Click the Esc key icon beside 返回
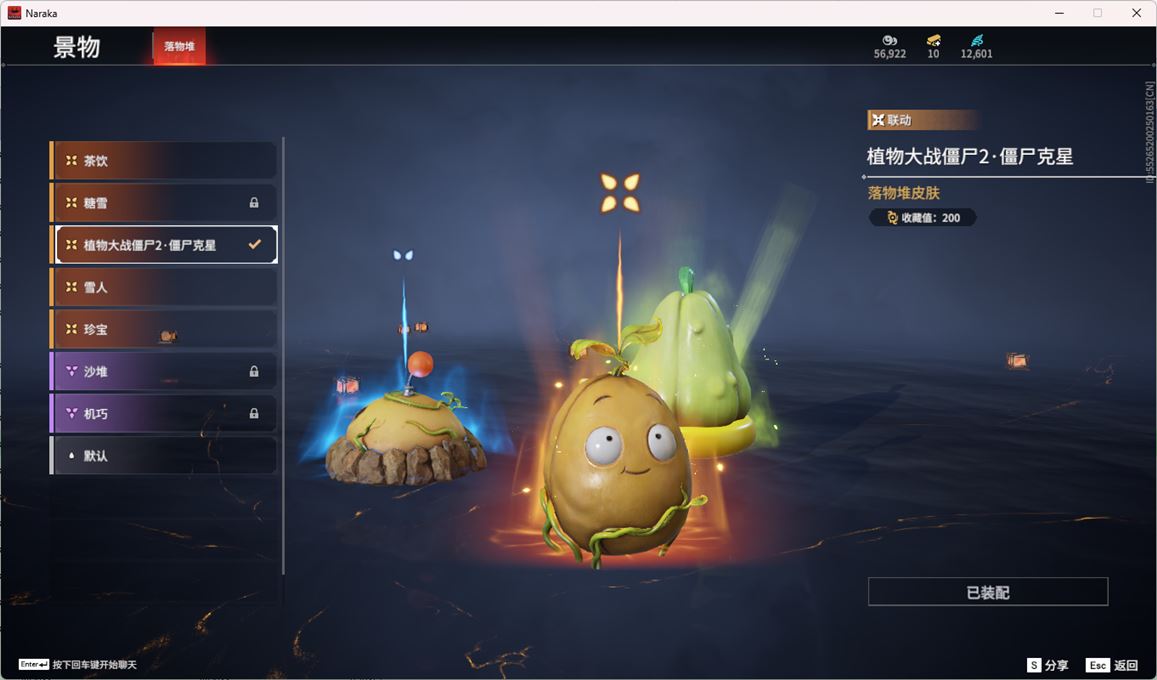The image size is (1157, 680). point(1097,665)
